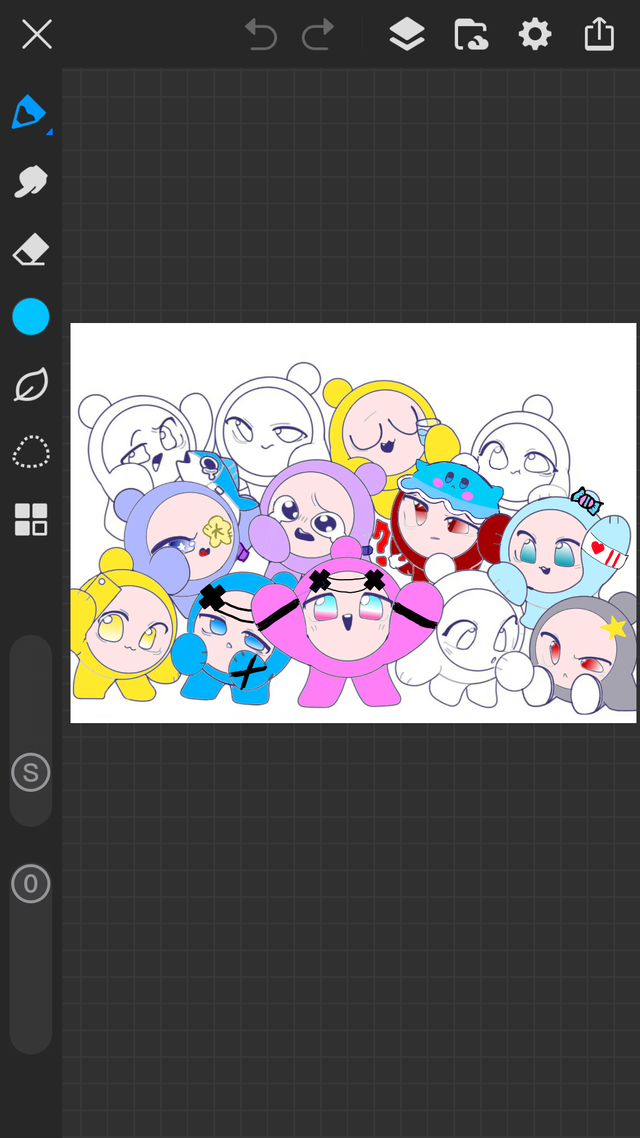The width and height of the screenshot is (640, 1138).
Task: Activate the dotted lasso selection tool
Action: [x=31, y=452]
